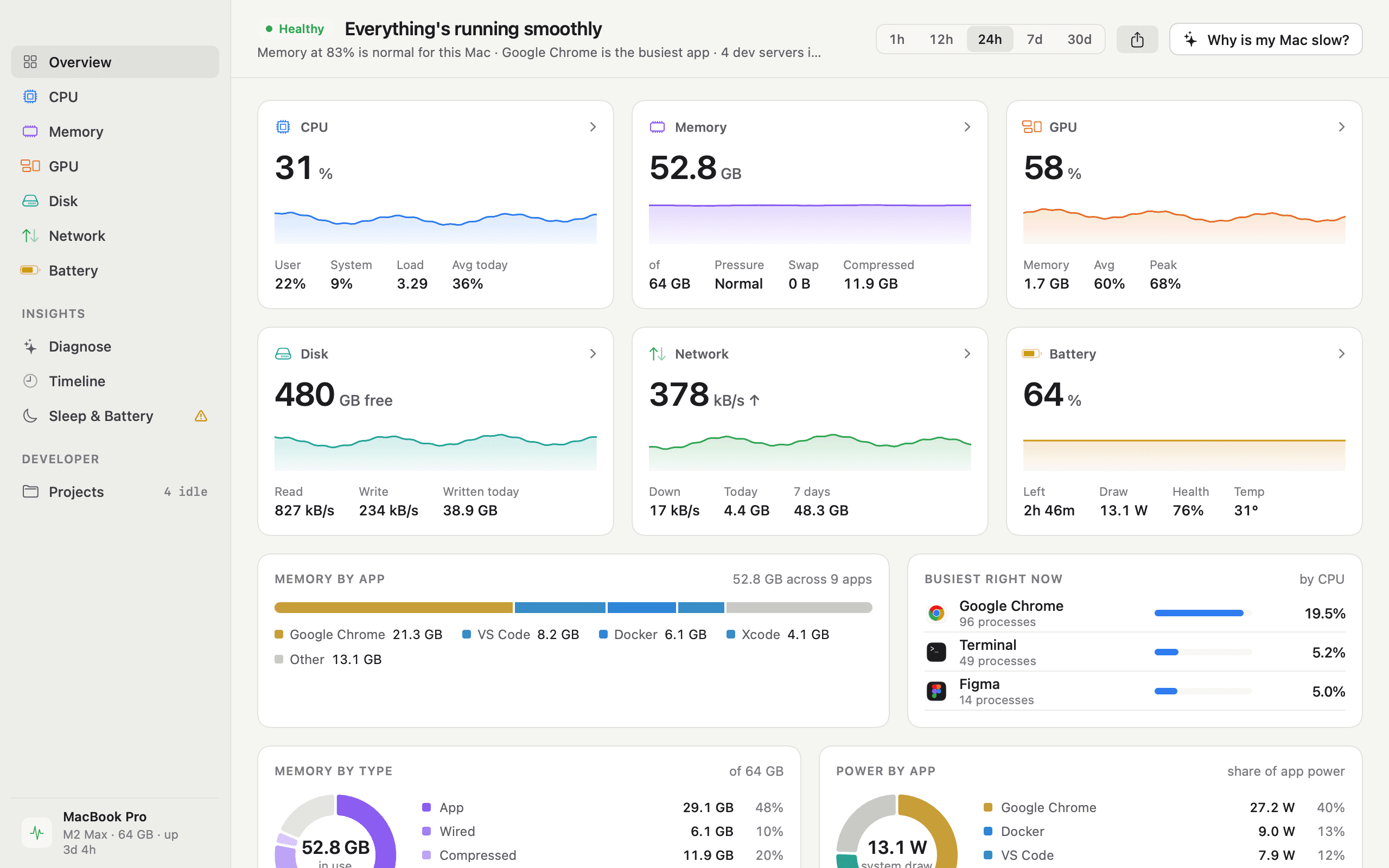Expand the Disk card chevron
Viewport: 1389px width, 868px height.
[x=593, y=354]
